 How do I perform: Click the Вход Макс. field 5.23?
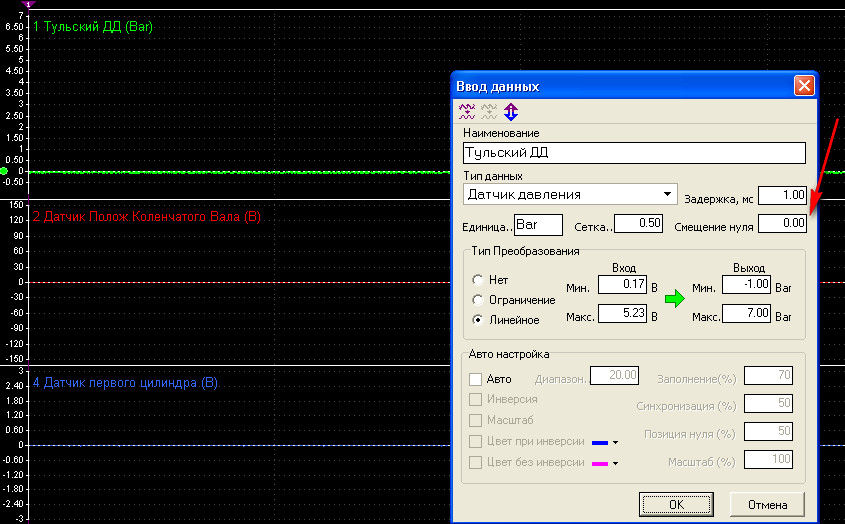pyautogui.click(x=622, y=313)
